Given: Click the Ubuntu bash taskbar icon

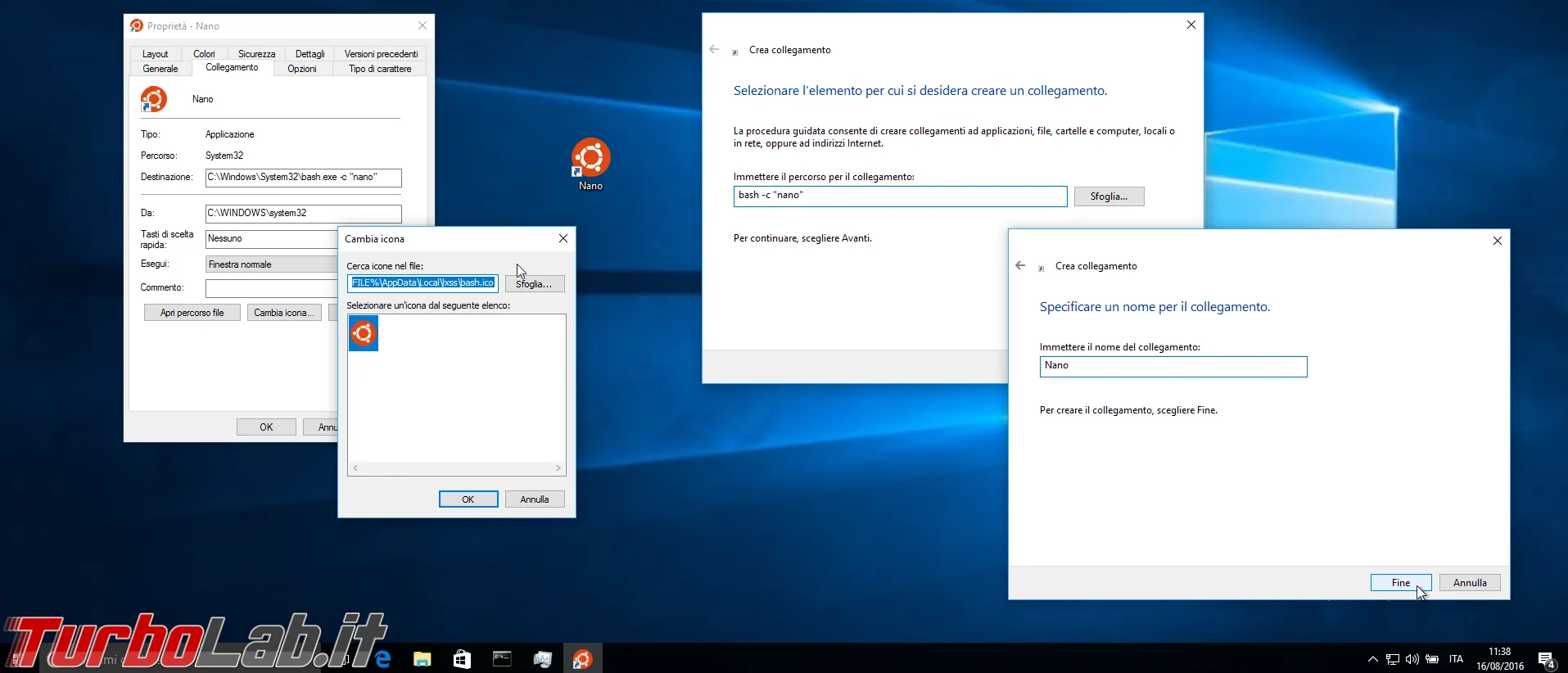Looking at the screenshot, I should click(x=582, y=658).
